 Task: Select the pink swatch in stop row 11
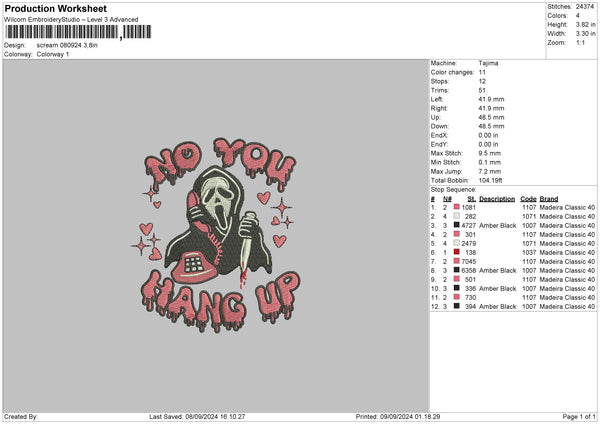tap(457, 297)
